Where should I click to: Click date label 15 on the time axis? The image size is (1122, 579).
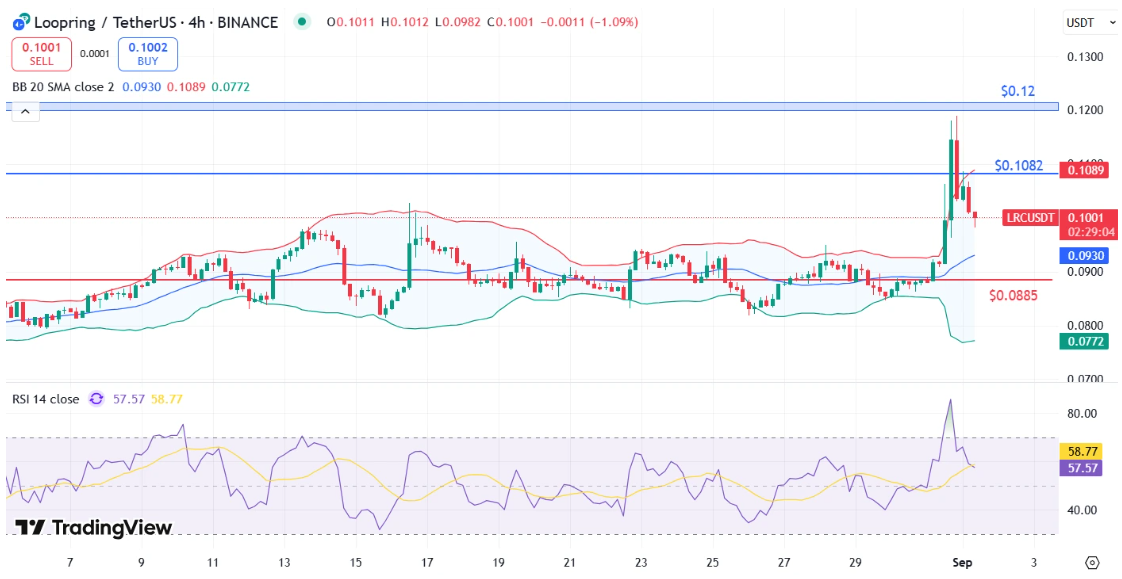tap(356, 562)
